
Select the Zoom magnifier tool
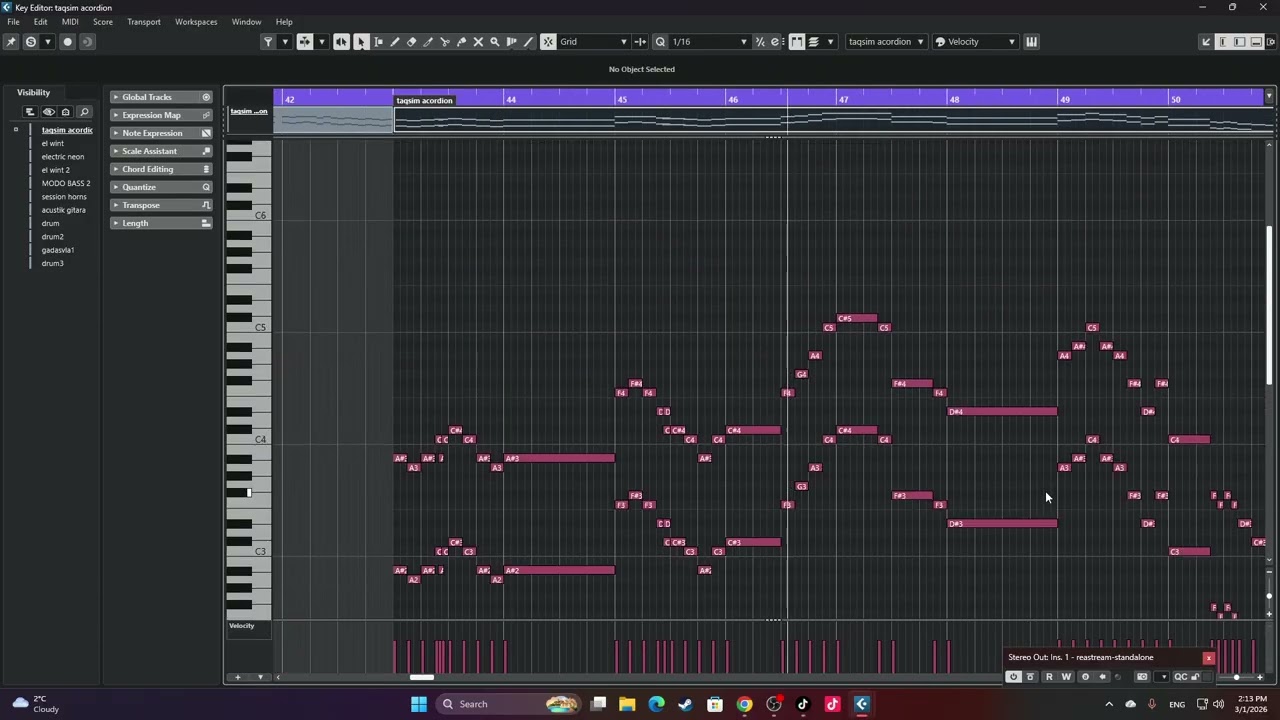[494, 42]
